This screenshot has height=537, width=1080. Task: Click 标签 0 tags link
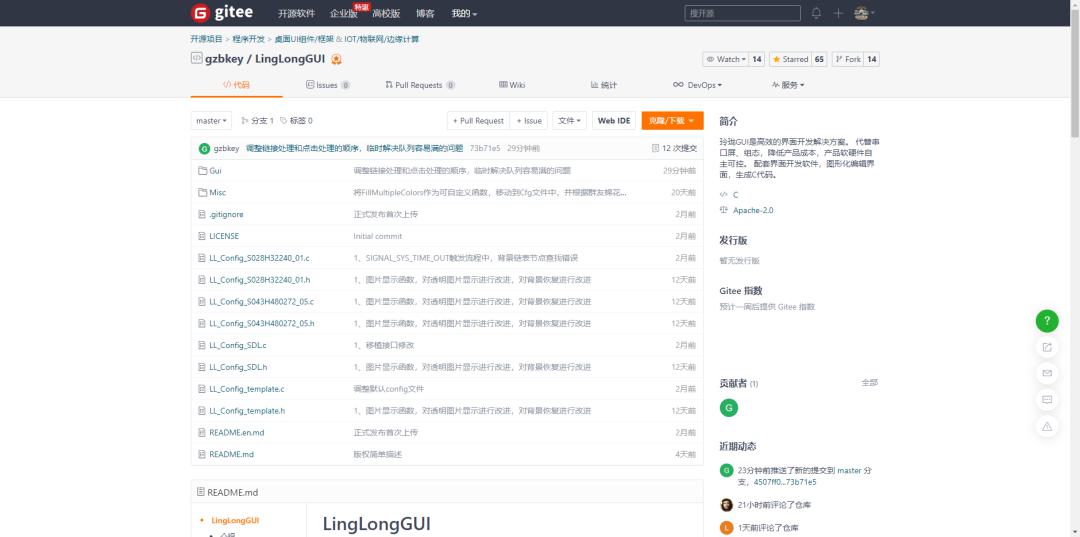296,120
